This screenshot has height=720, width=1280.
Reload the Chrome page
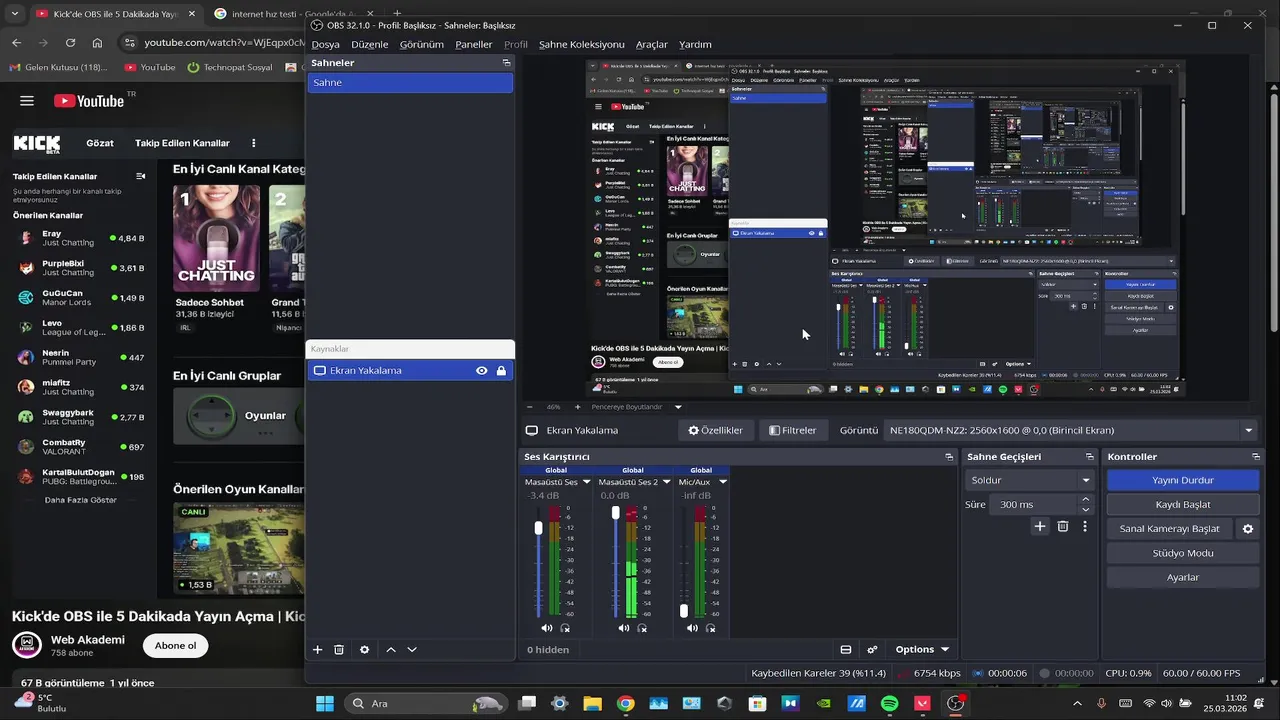[x=70, y=43]
